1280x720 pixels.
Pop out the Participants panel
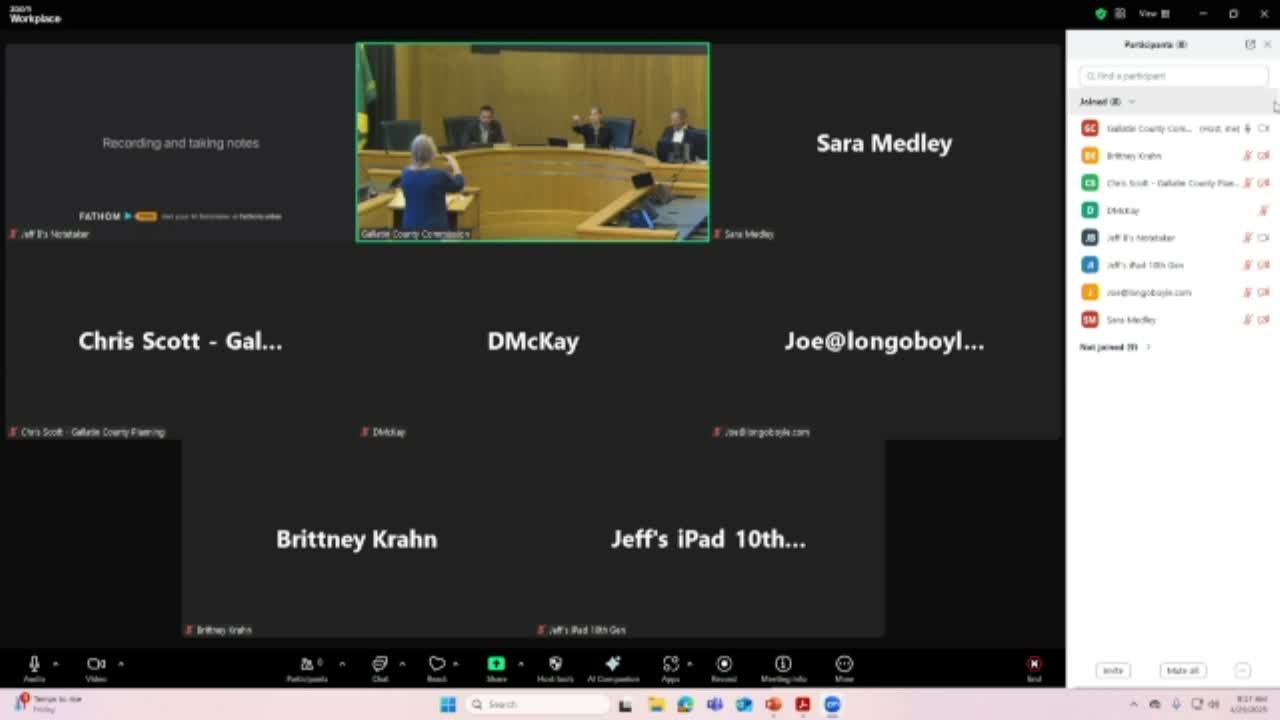pyautogui.click(x=1250, y=44)
